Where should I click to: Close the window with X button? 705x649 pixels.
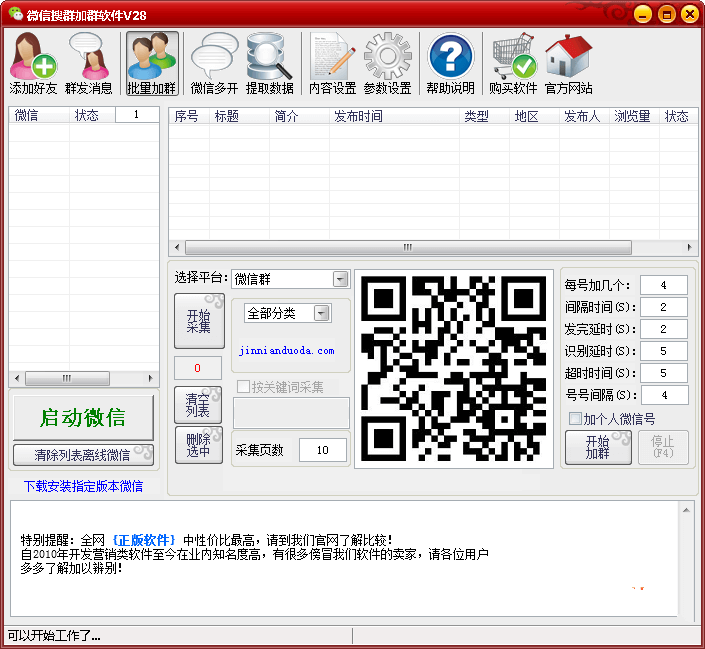coord(690,14)
